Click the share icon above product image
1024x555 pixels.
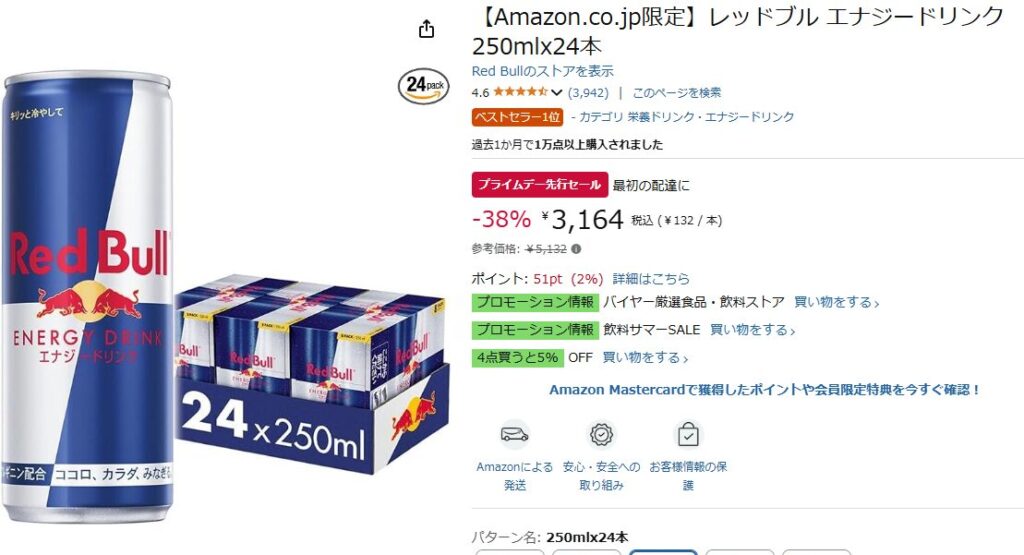coord(426,29)
